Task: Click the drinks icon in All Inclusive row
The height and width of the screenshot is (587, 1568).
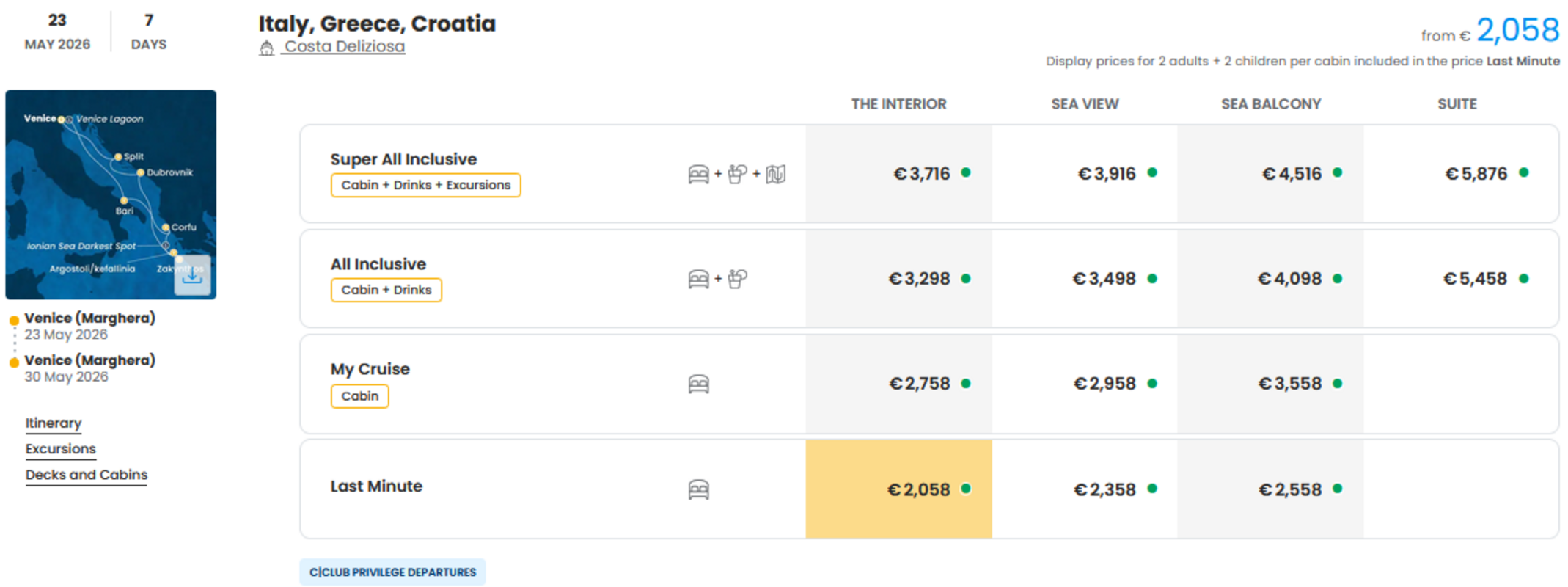Action: click(737, 279)
